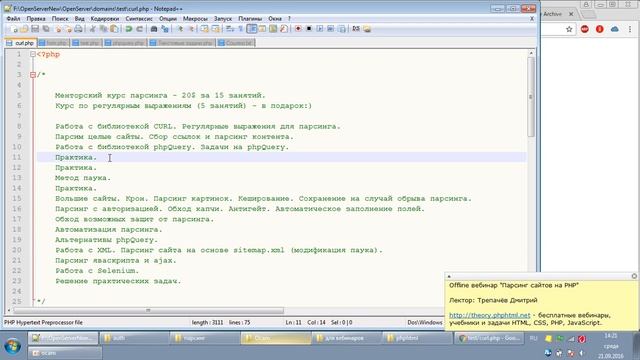Paste using the clipboard toolbar icon
The height and width of the screenshot is (360, 640).
tap(115, 29)
